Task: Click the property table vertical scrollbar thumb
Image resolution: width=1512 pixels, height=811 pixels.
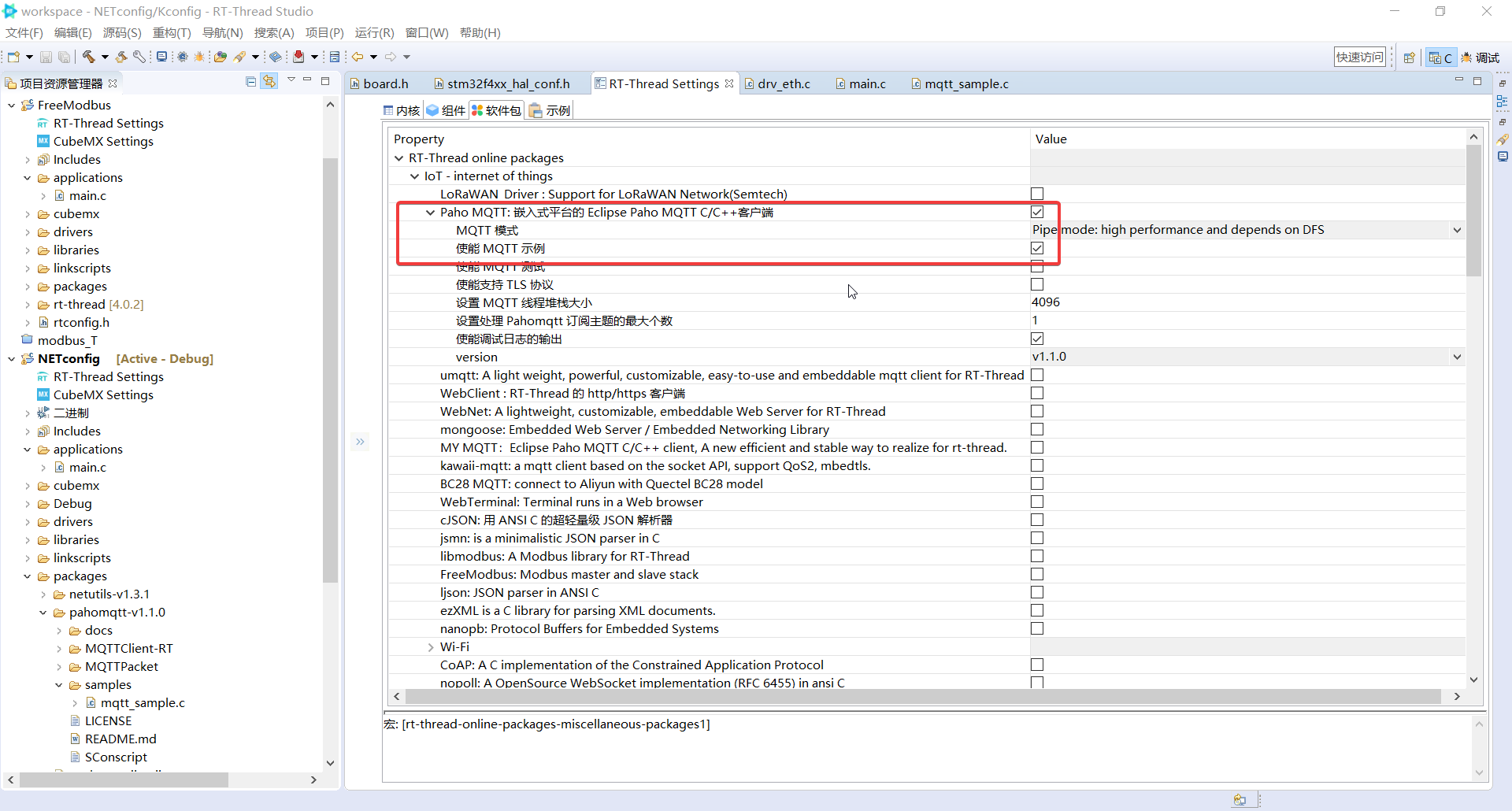Action: [x=1473, y=211]
